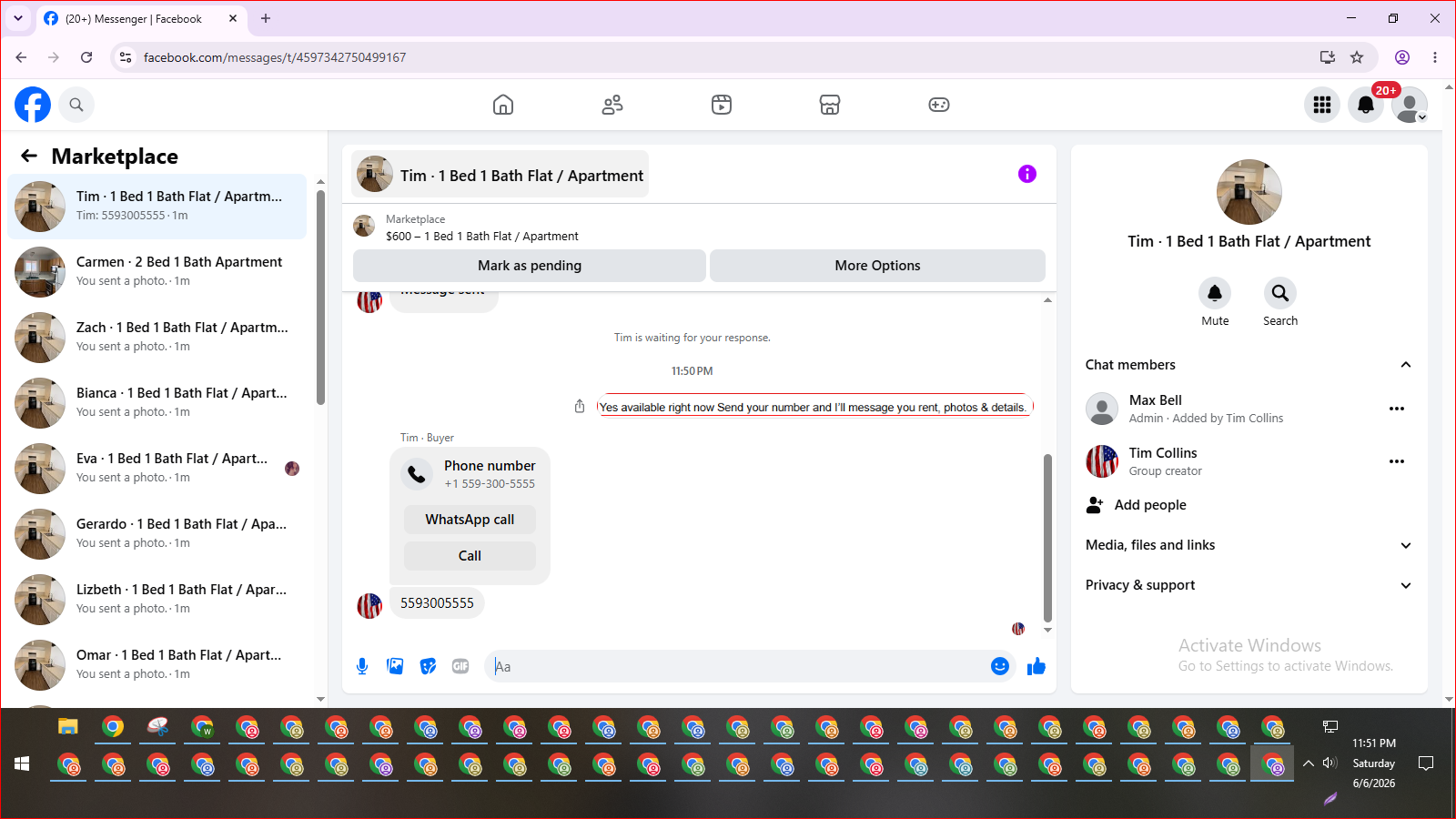Click the WhatsApp call button
1456x819 pixels.
point(470,520)
